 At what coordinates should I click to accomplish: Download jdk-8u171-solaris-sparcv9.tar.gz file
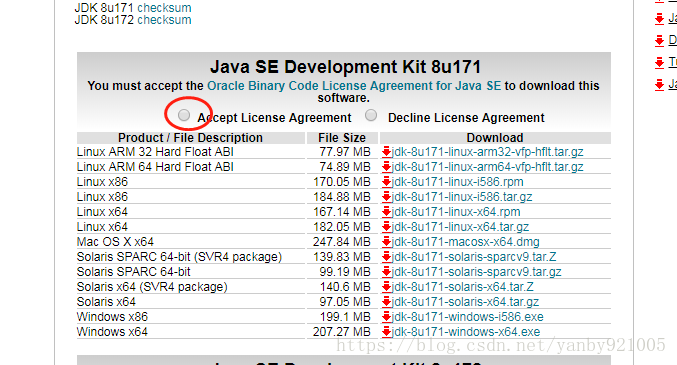[x=477, y=272]
